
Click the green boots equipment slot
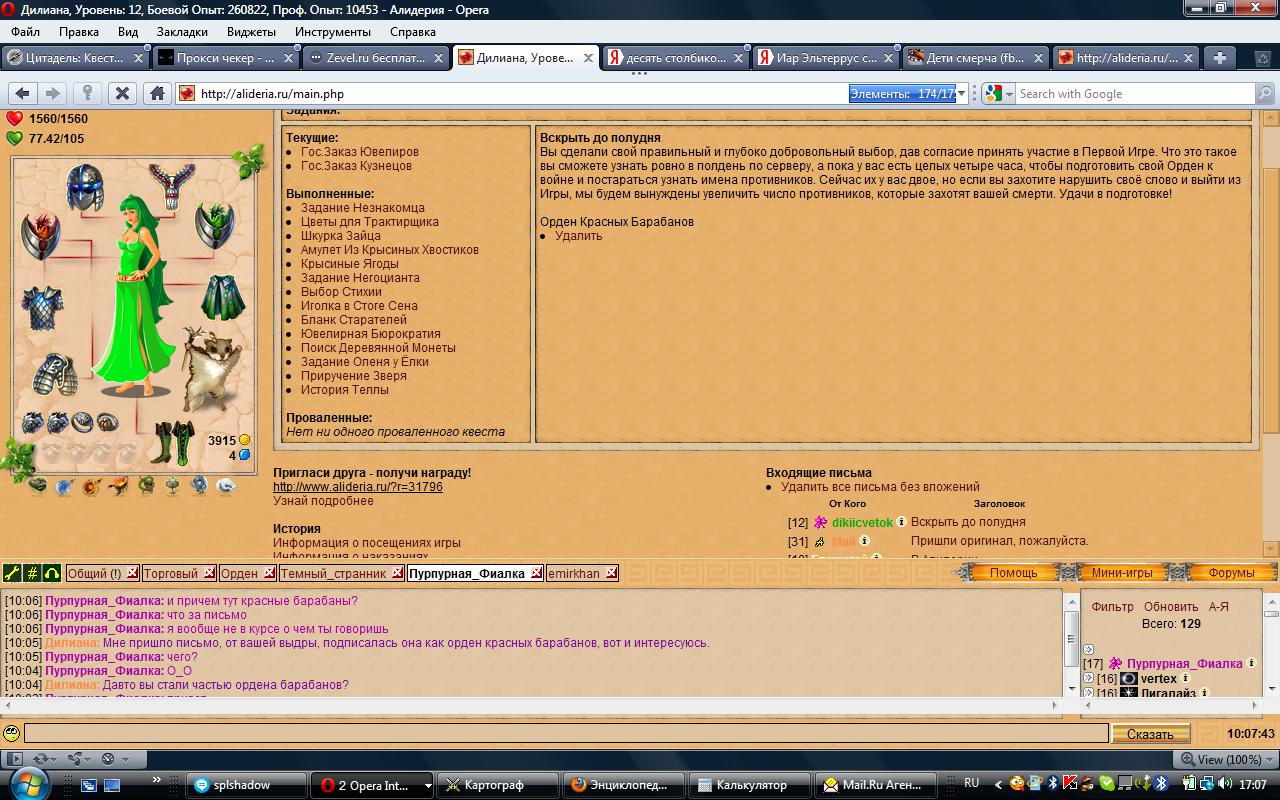click(x=176, y=441)
